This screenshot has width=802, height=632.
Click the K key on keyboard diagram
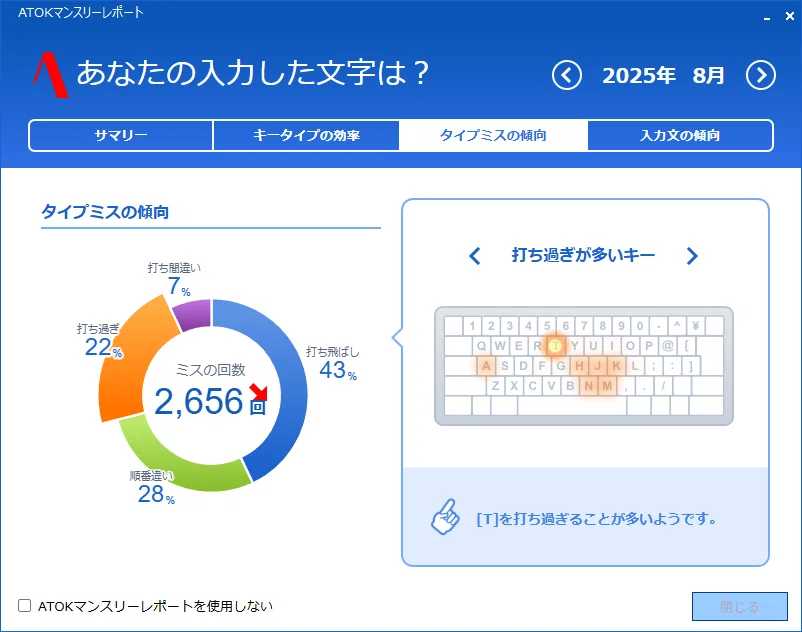[x=616, y=366]
